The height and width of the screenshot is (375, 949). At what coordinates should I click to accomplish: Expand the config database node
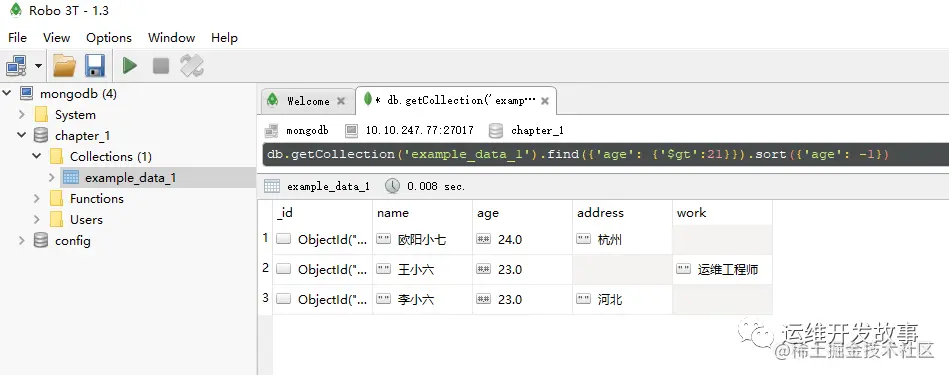click(22, 240)
